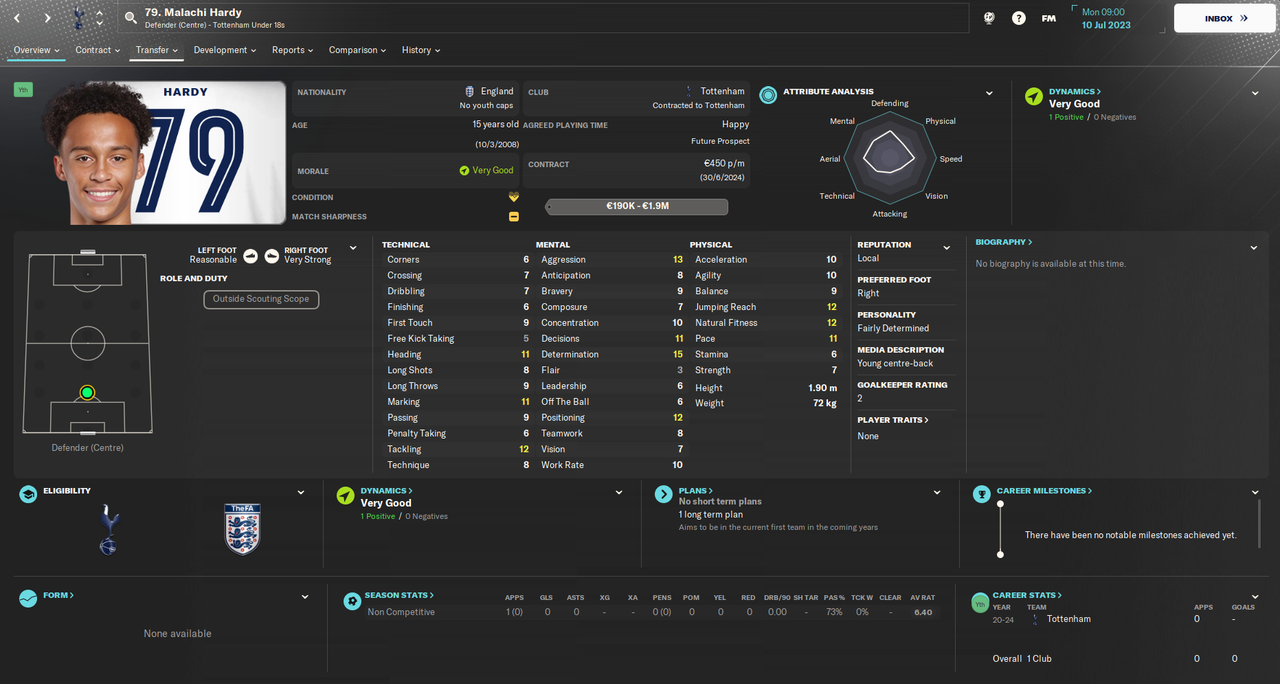Open the History tab menu

point(421,50)
